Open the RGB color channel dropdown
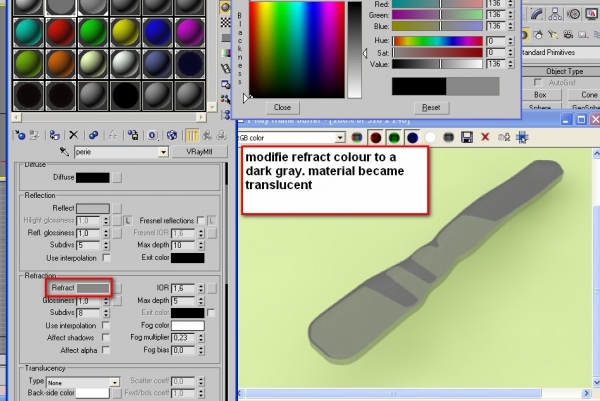This screenshot has width=600, height=401. [340, 137]
